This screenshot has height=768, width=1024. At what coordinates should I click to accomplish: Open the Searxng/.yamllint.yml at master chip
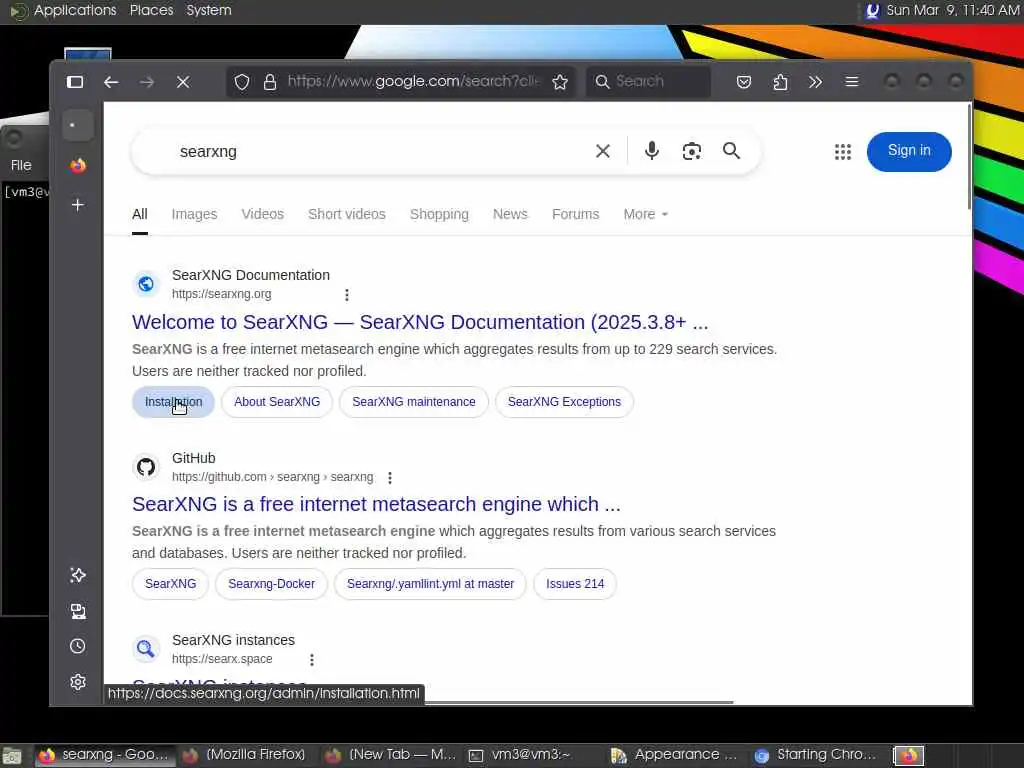(430, 584)
